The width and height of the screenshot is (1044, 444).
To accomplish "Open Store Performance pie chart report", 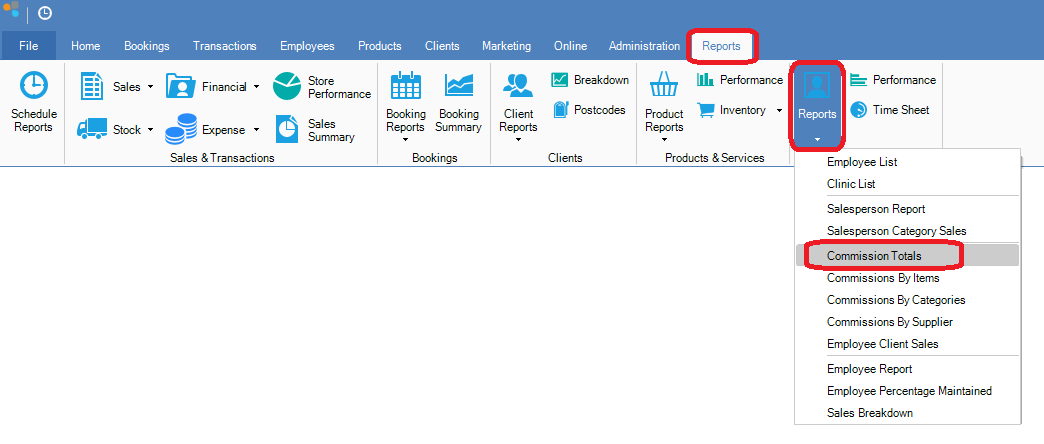I will [x=288, y=86].
